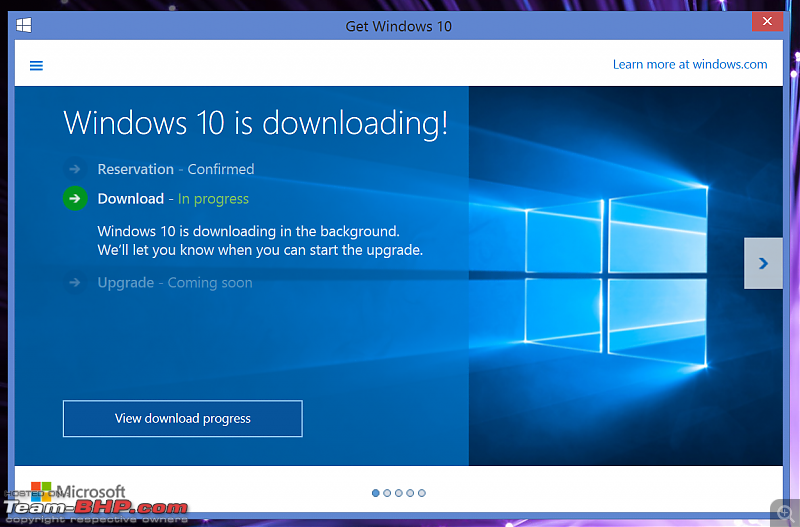Select the third page indicator dot

click(398, 493)
